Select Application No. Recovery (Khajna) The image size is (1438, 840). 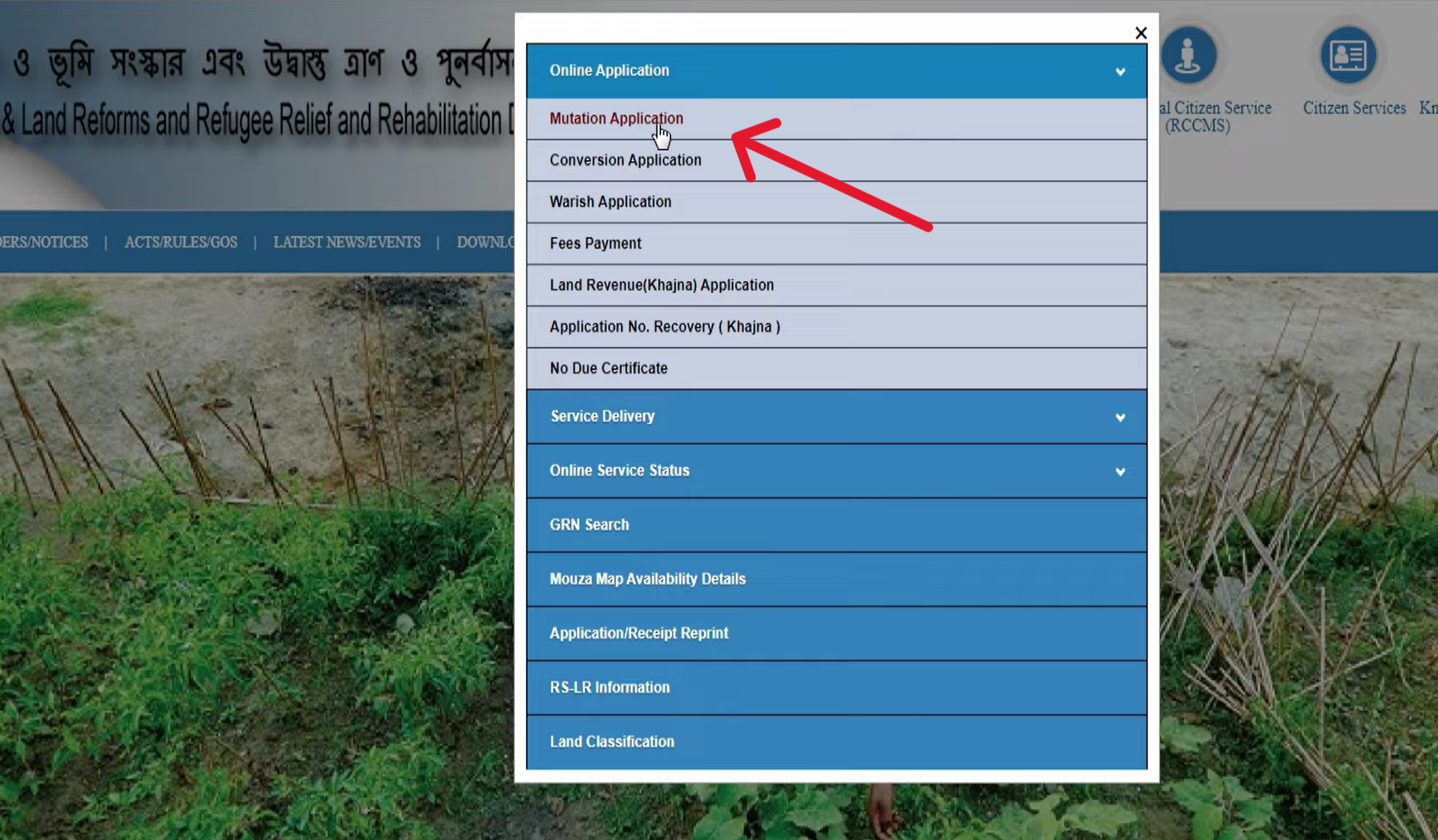664,327
